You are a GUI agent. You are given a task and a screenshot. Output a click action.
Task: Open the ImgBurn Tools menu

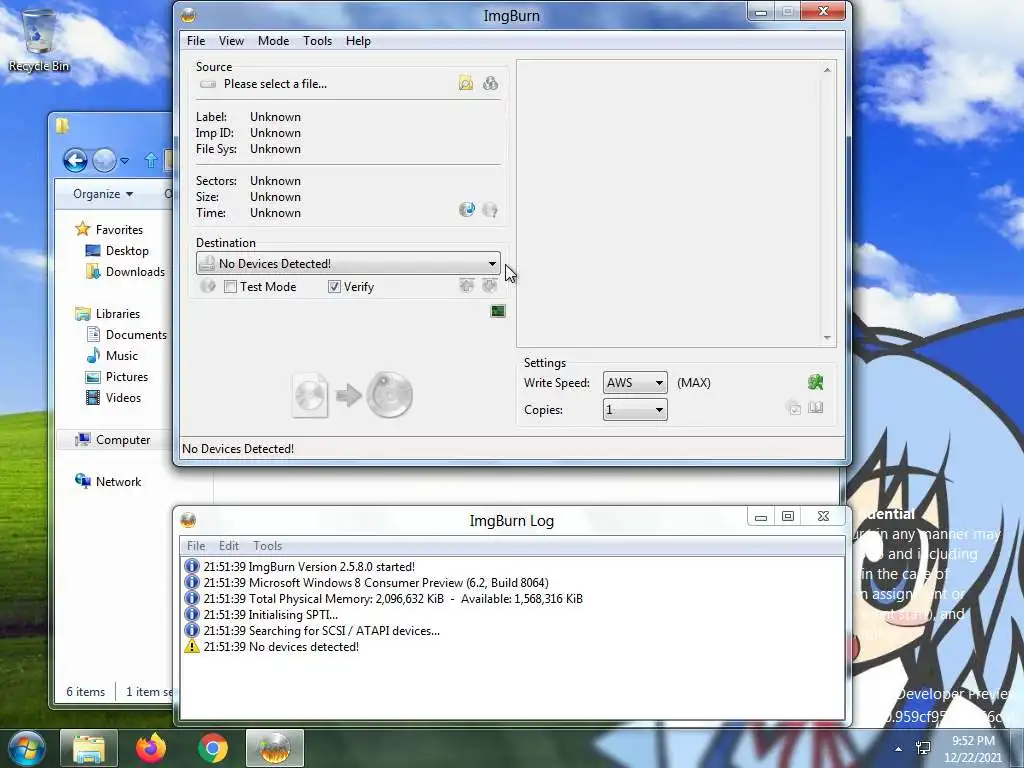pyautogui.click(x=317, y=40)
